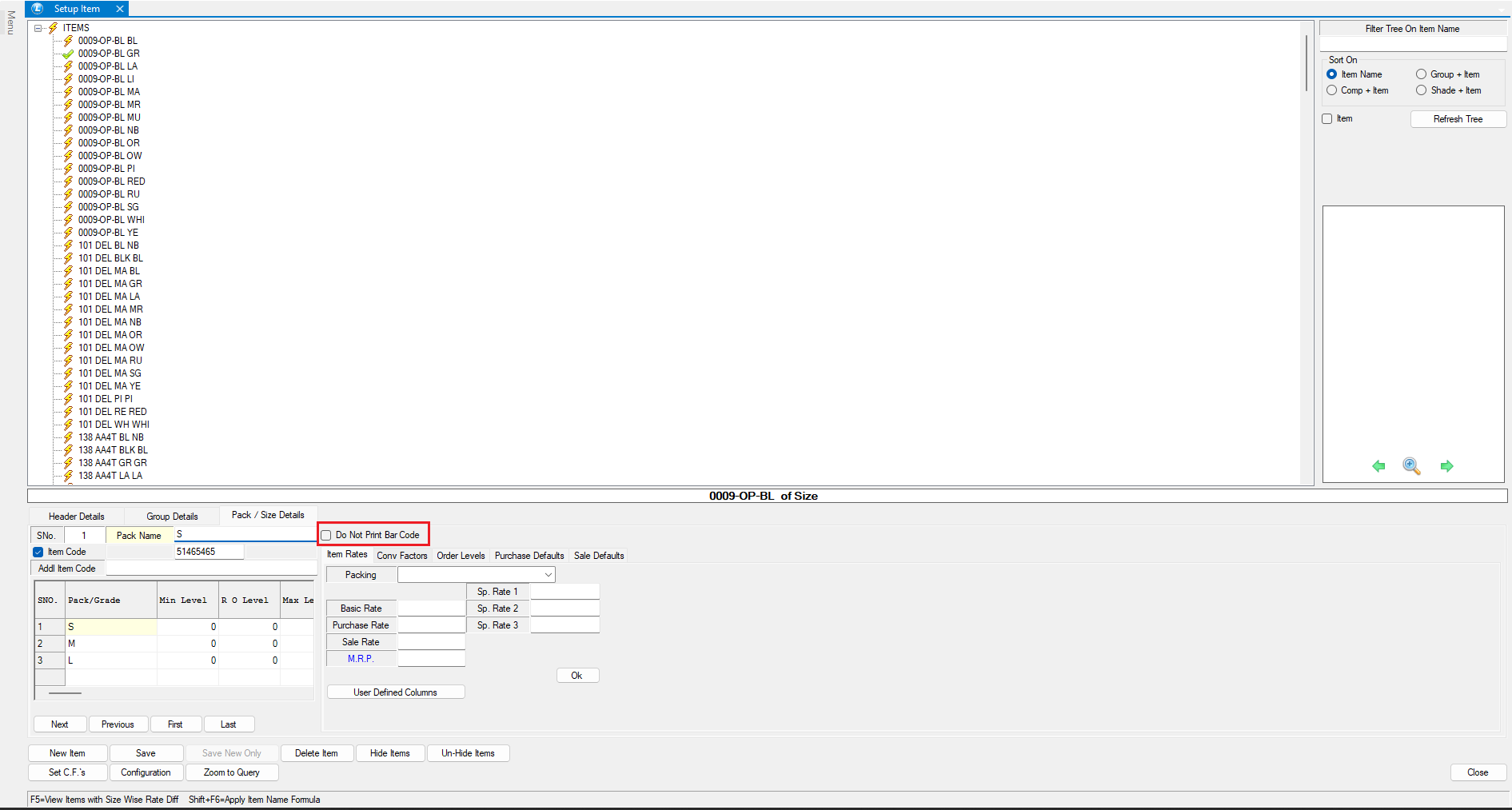
Task: Open the side Menu panel
Action: 10,22
